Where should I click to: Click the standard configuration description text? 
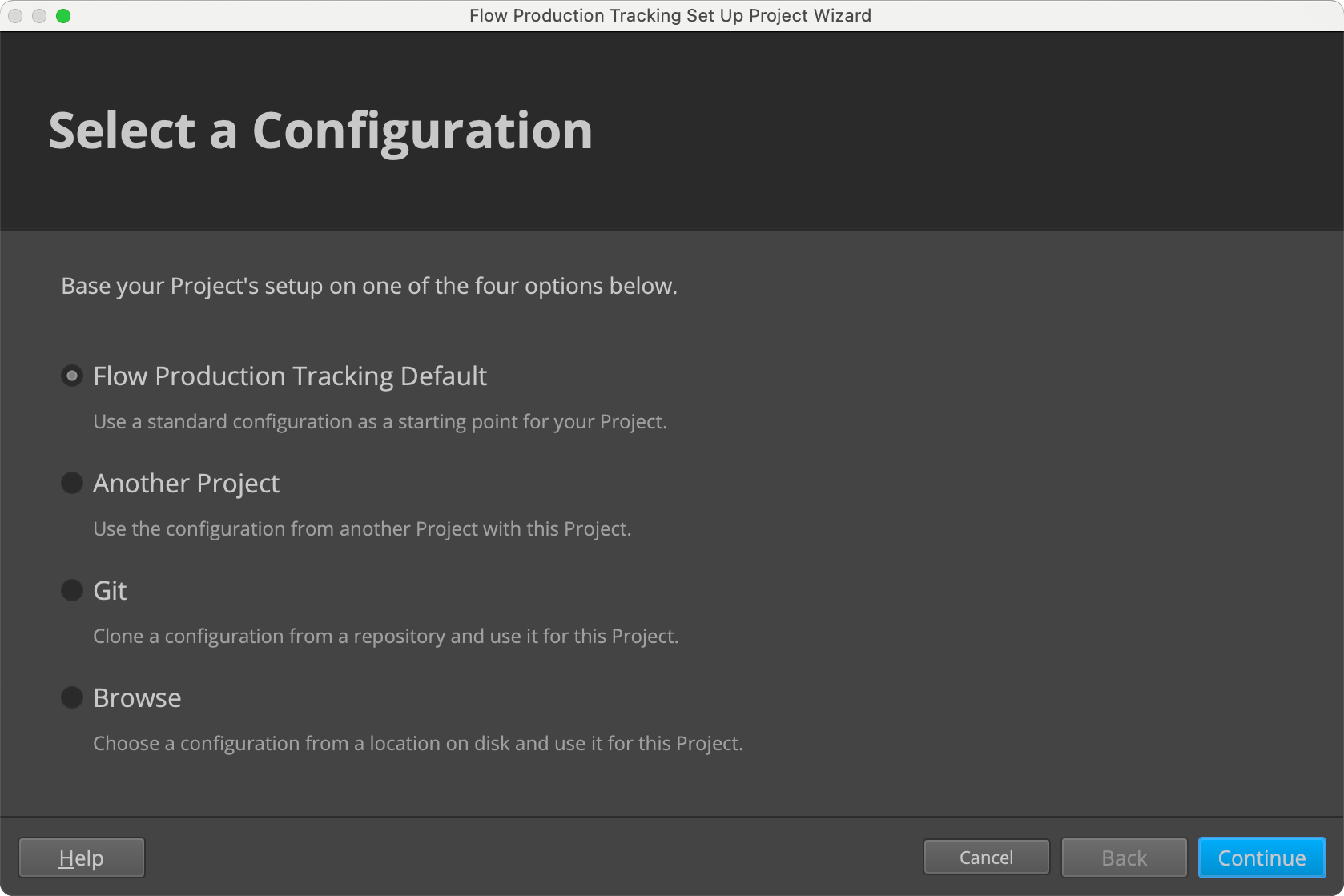pos(380,422)
